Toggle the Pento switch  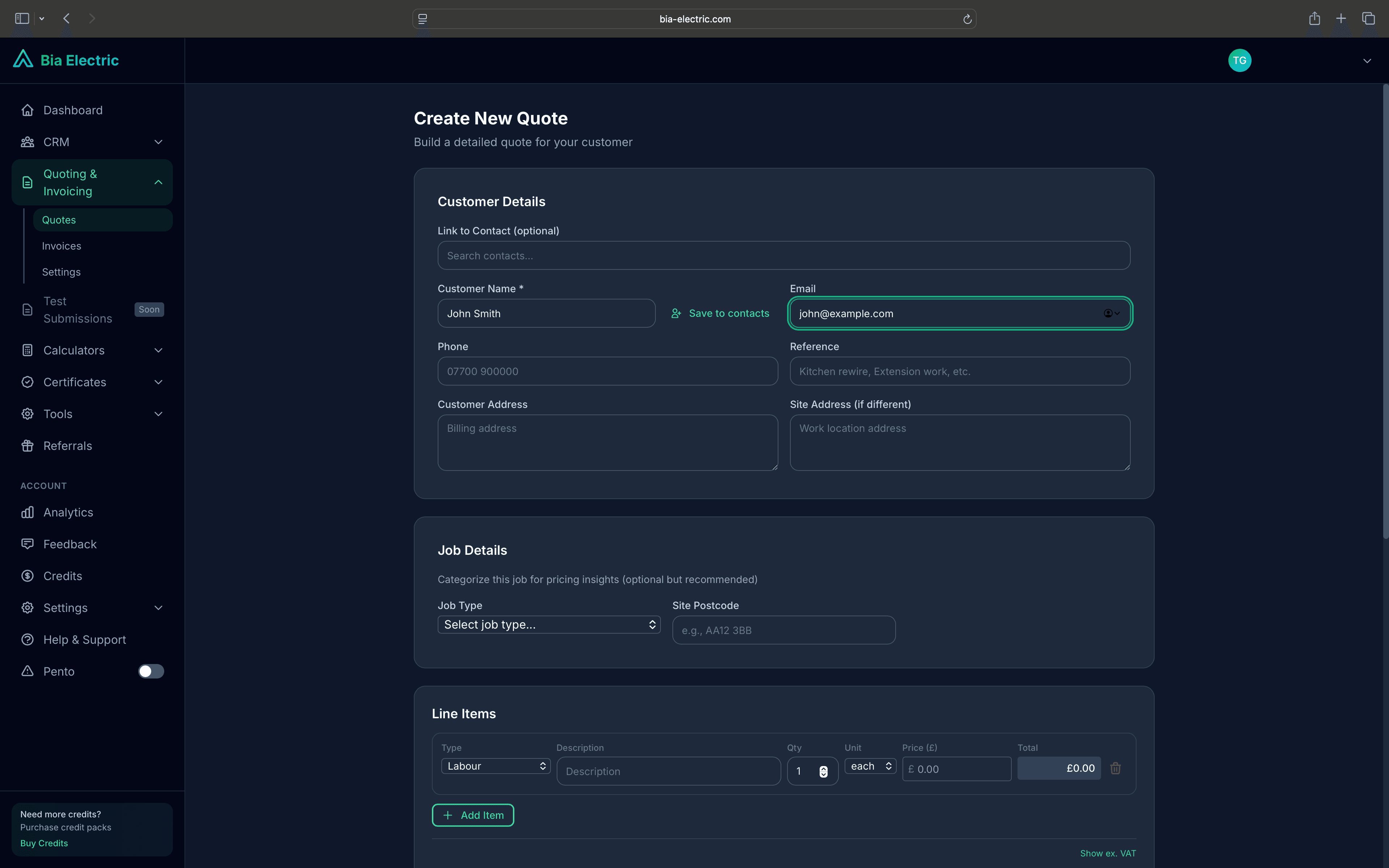pos(151,671)
